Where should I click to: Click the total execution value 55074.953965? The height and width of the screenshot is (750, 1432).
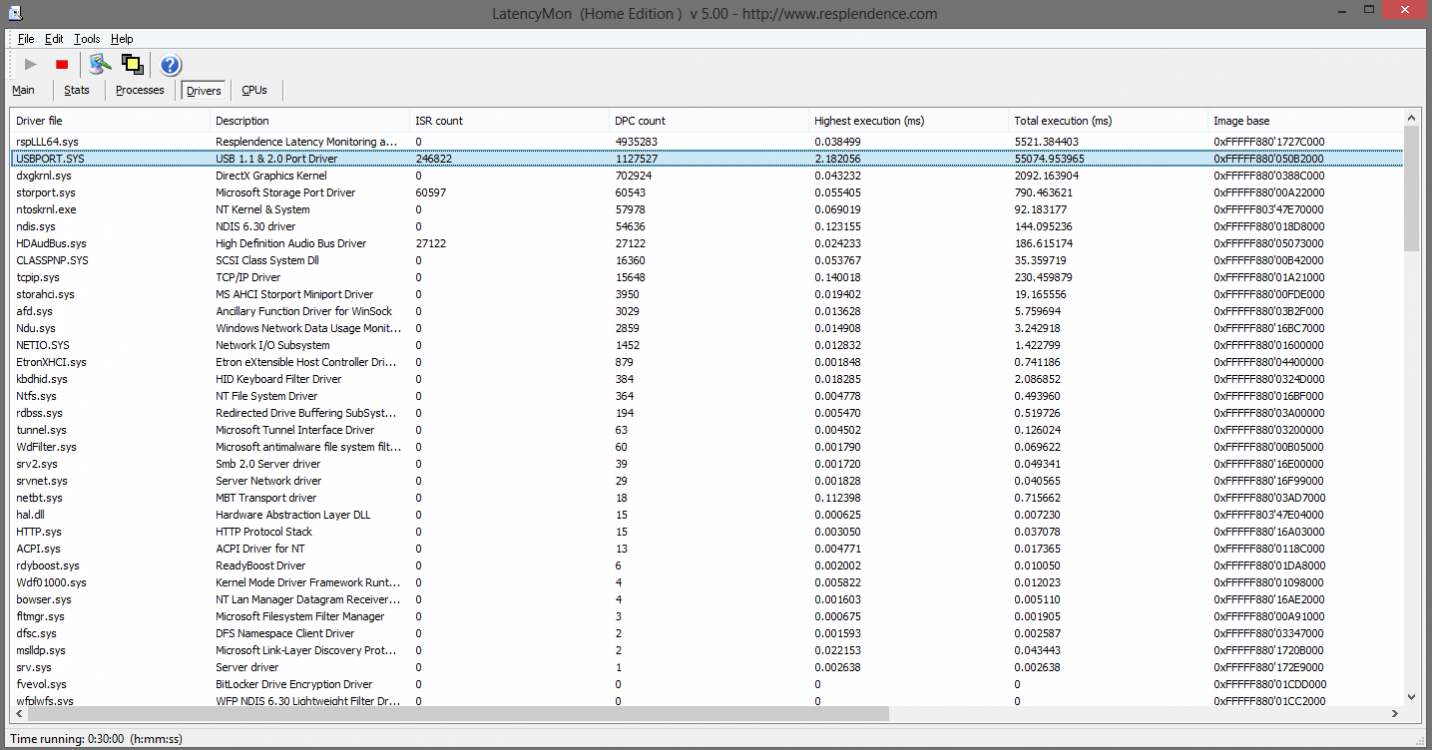(1049, 159)
